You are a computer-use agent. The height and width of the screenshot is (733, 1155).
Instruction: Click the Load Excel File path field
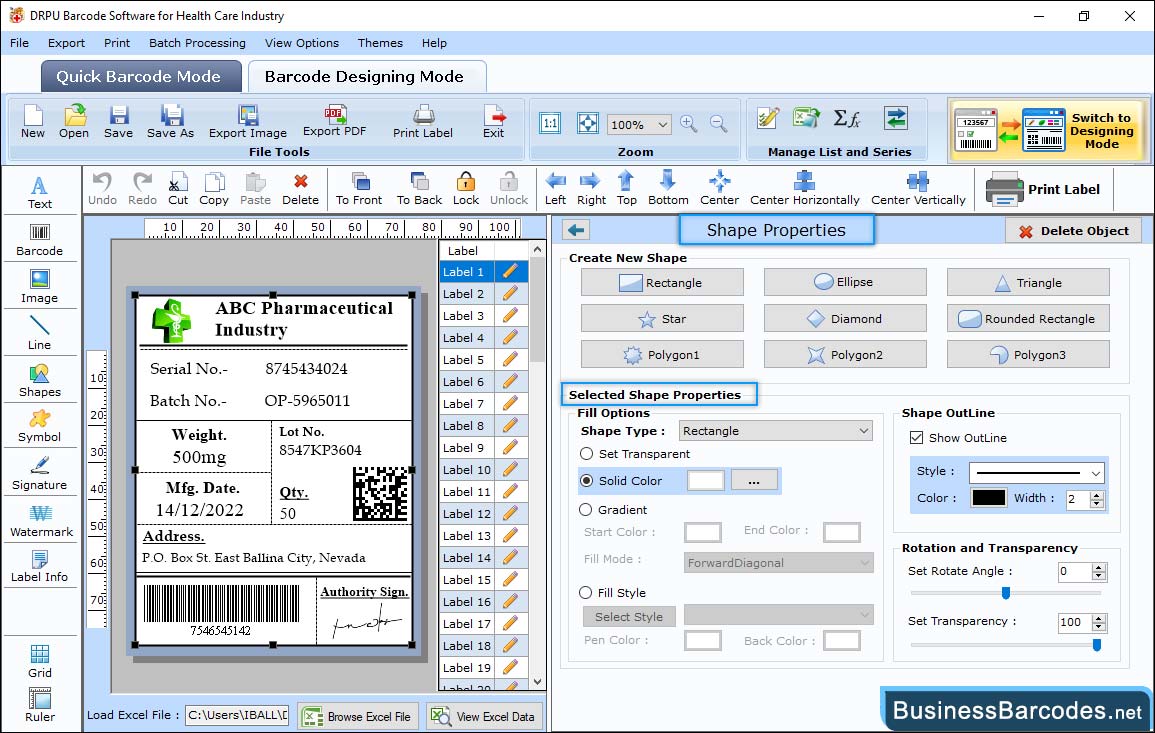pos(236,715)
